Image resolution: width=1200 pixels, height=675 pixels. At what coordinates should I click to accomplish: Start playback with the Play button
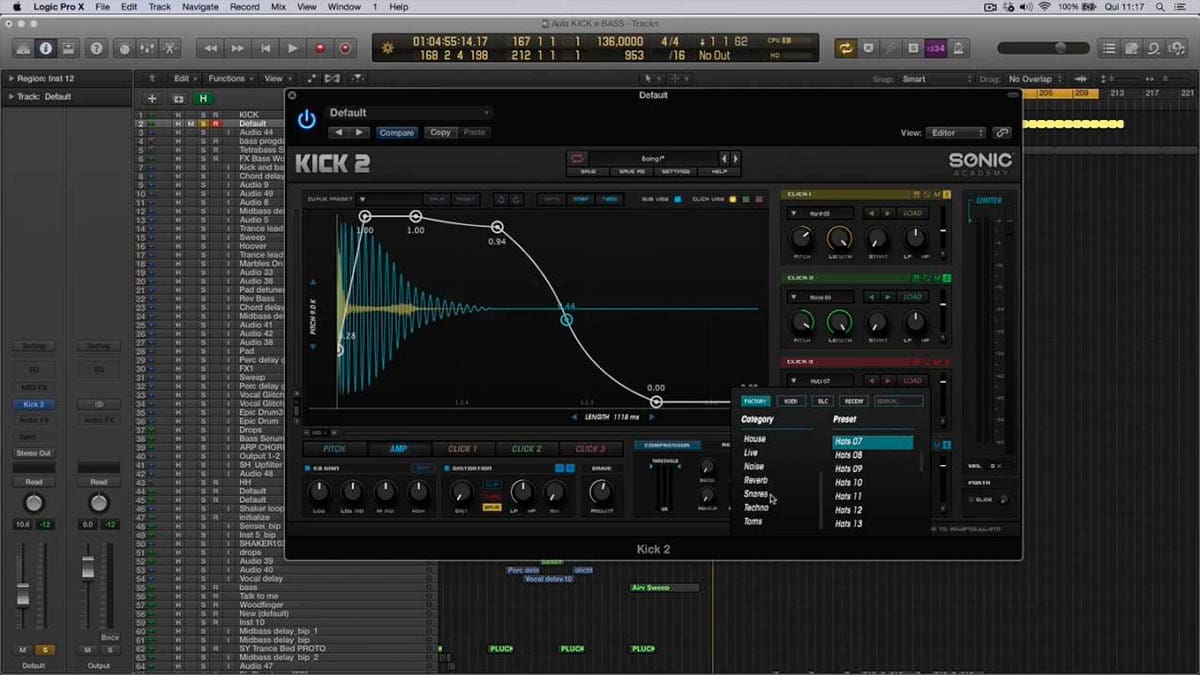[x=292, y=47]
